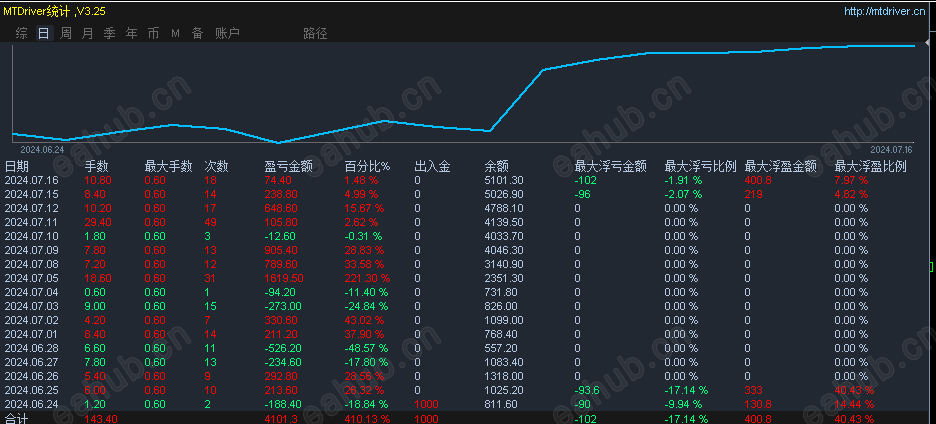Click max floating loss -93.6
The width and height of the screenshot is (936, 424).
tap(587, 390)
